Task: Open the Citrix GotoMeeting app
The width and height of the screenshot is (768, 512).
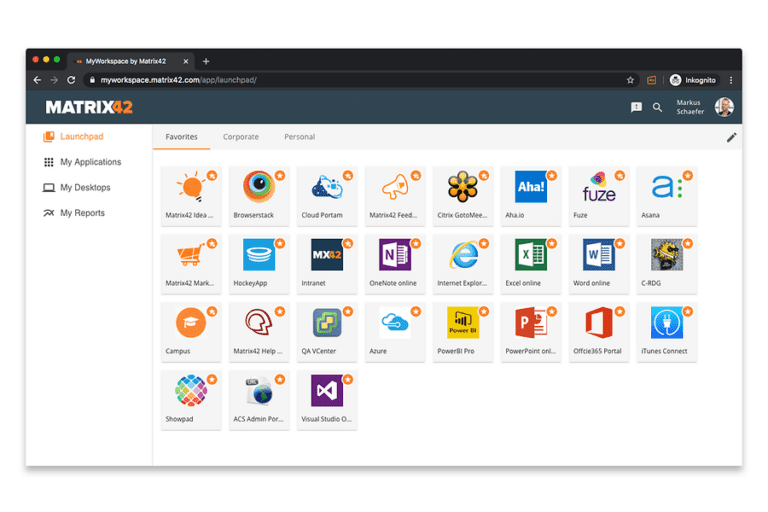Action: [463, 196]
